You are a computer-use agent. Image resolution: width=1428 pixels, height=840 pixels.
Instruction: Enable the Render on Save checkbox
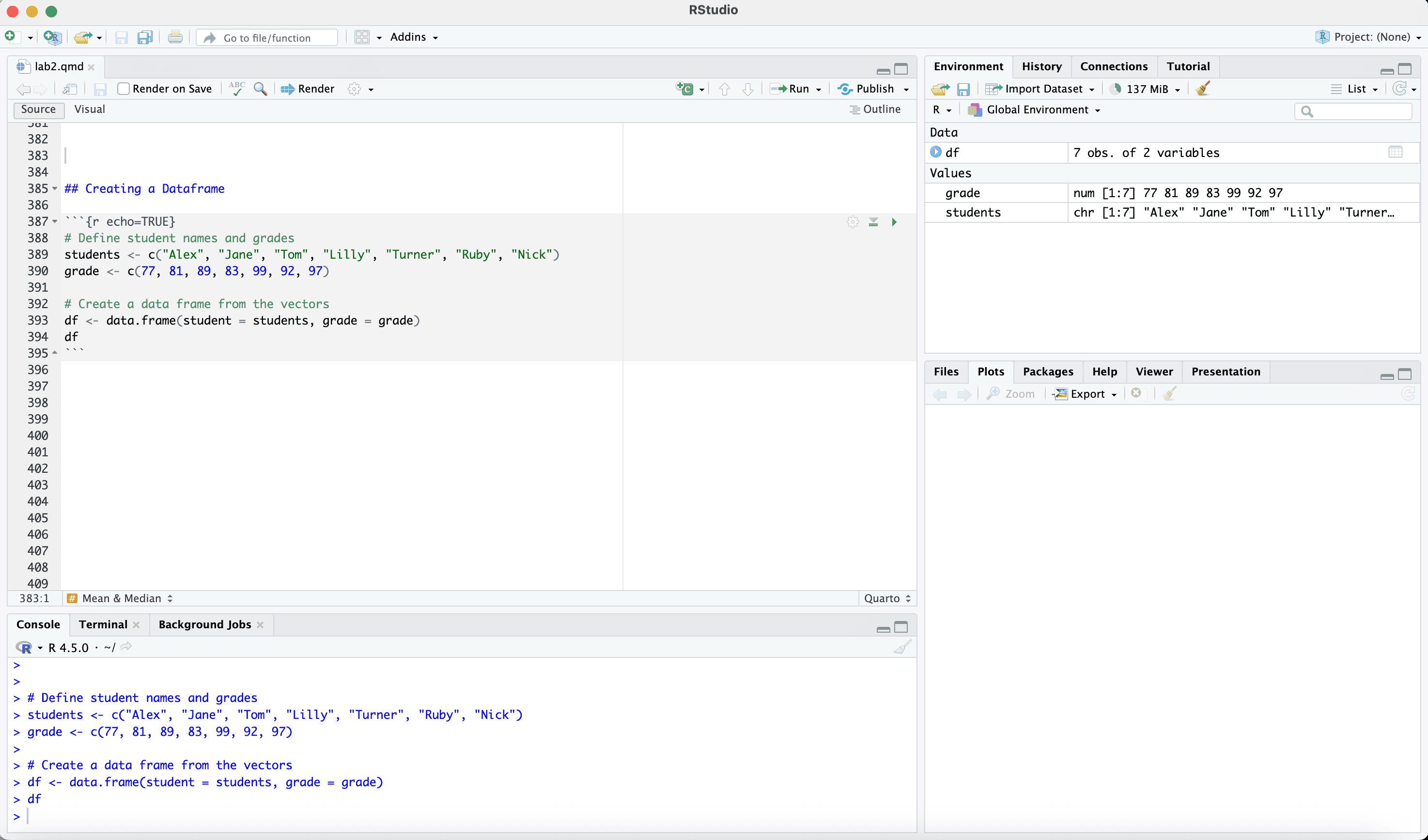click(x=124, y=89)
